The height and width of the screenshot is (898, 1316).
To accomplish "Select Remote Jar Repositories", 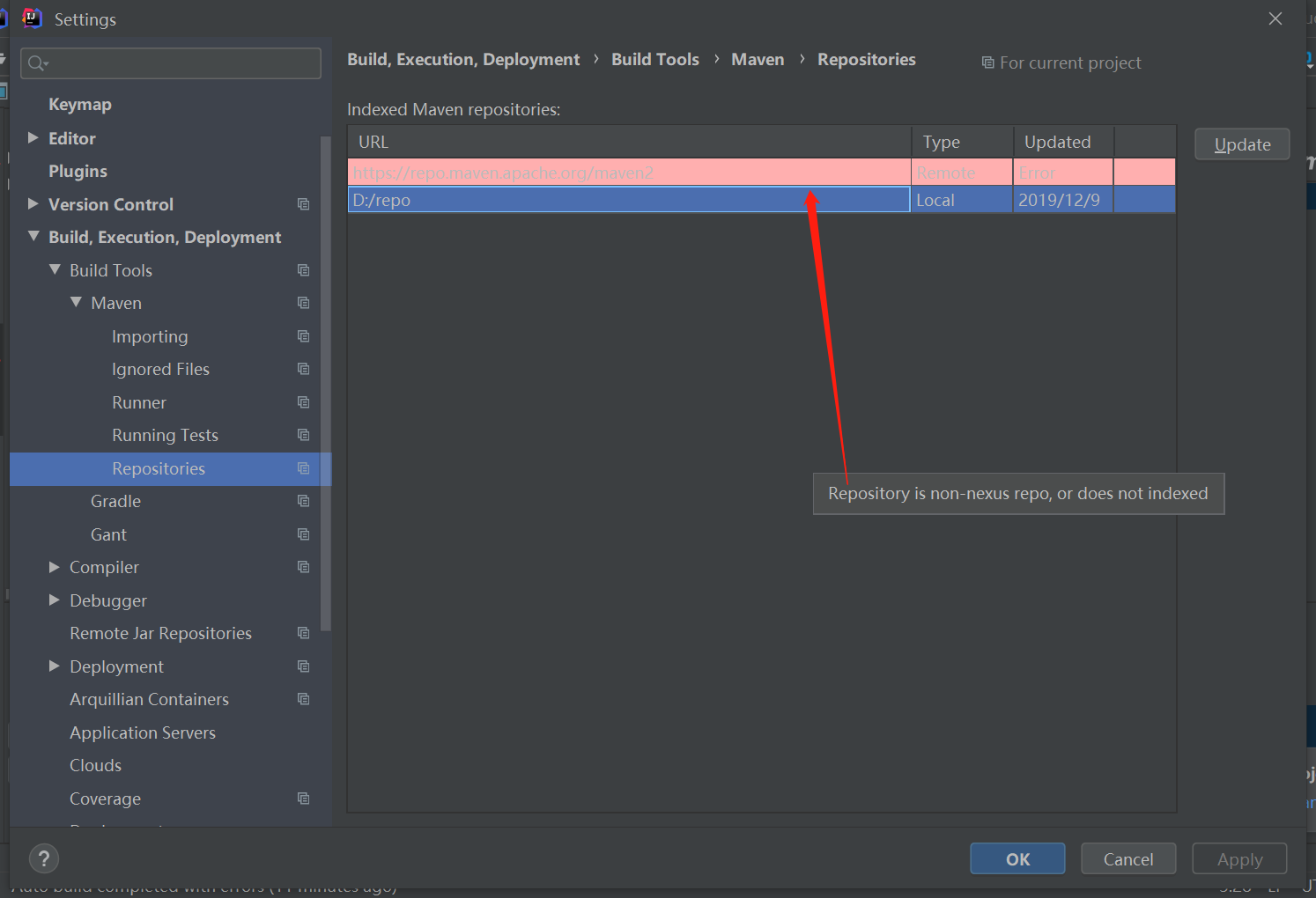I will [160, 633].
